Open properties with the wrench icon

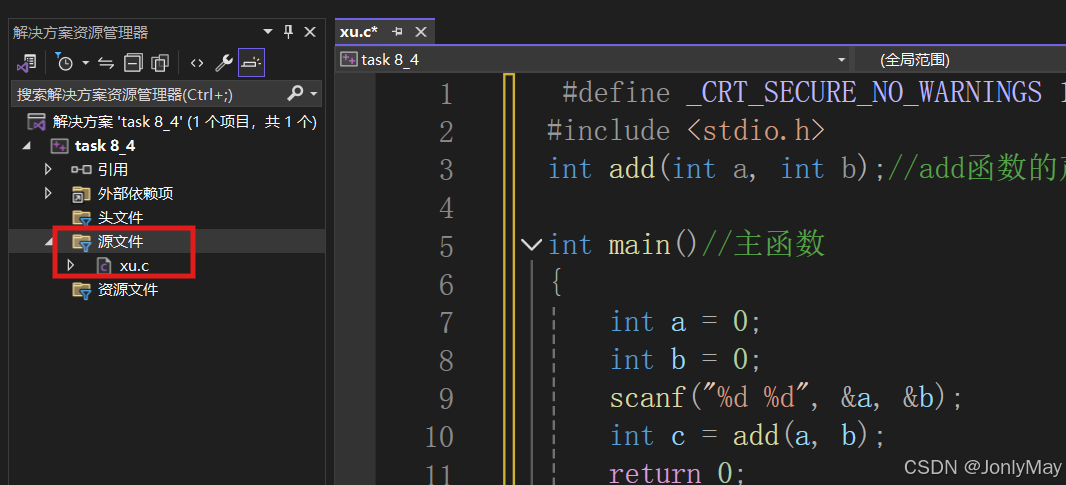point(224,63)
